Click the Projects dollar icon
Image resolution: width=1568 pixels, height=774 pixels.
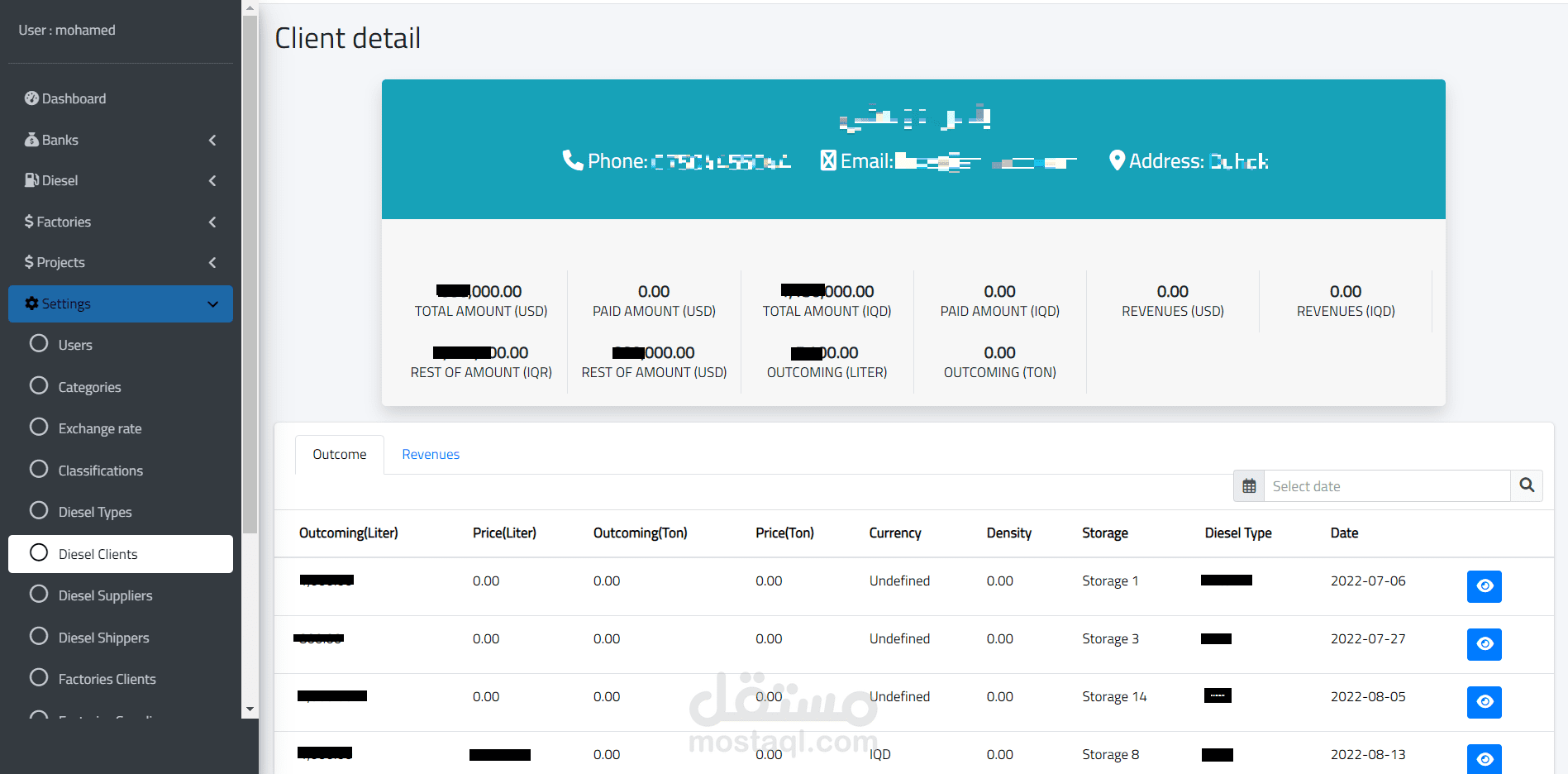coord(29,262)
